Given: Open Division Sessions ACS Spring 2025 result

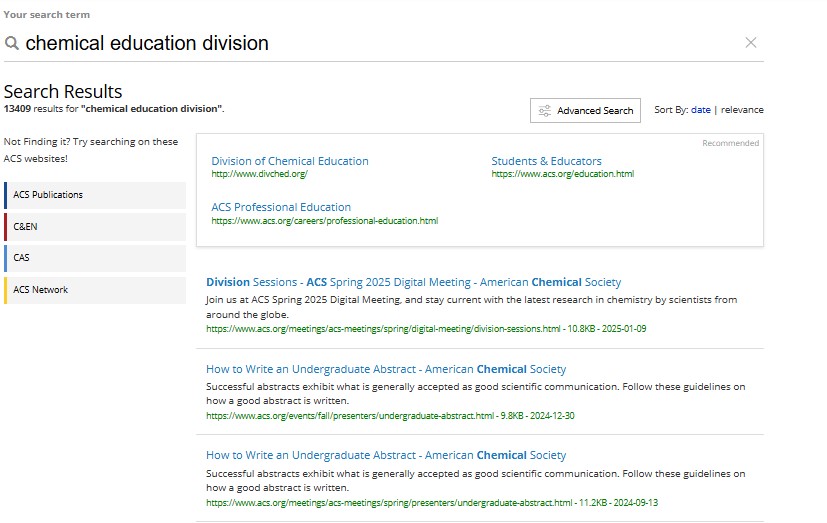Looking at the screenshot, I should [414, 282].
